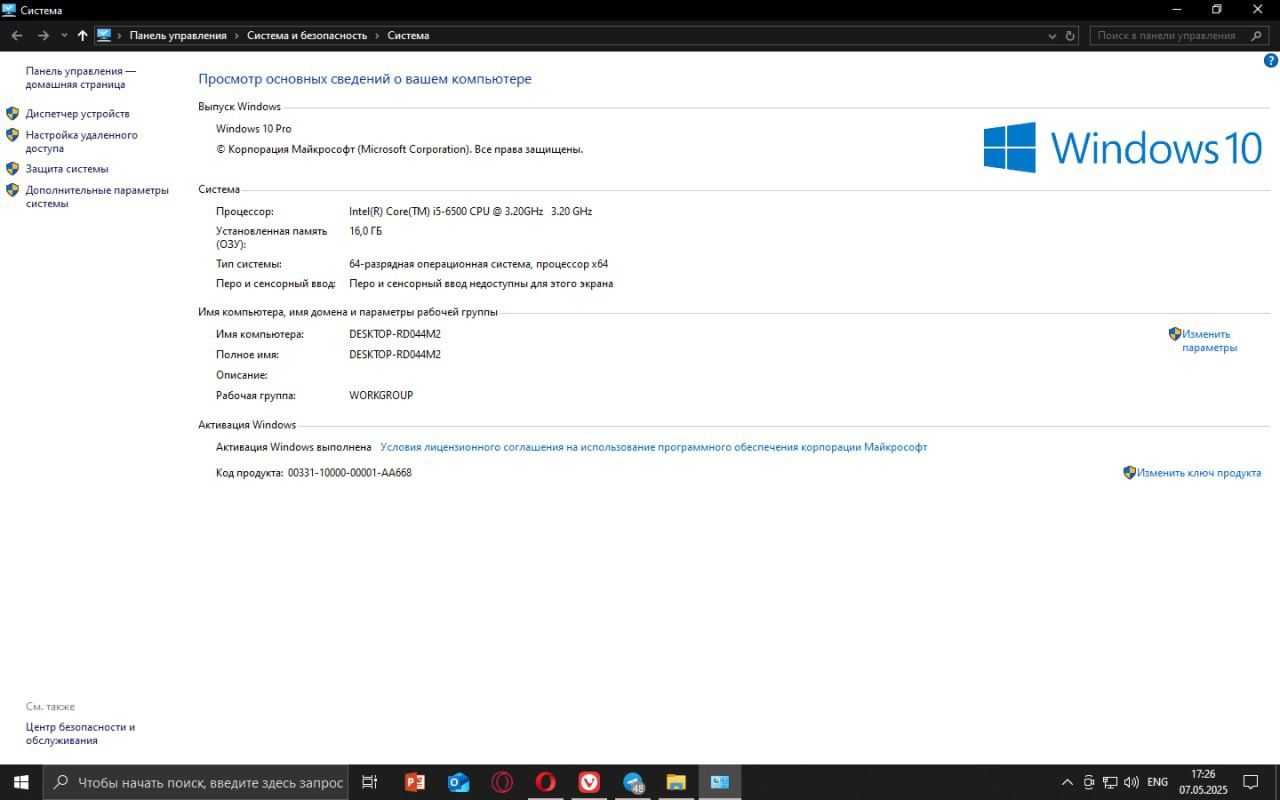
Task: Open Microsoft license terms link
Action: (x=654, y=447)
